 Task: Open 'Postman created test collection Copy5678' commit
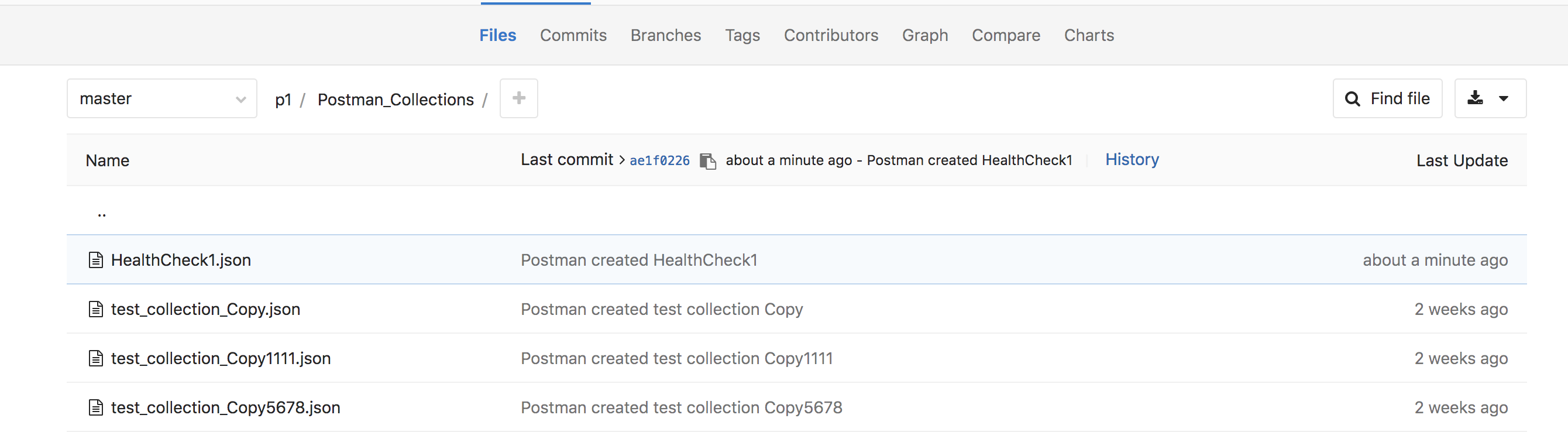681,407
